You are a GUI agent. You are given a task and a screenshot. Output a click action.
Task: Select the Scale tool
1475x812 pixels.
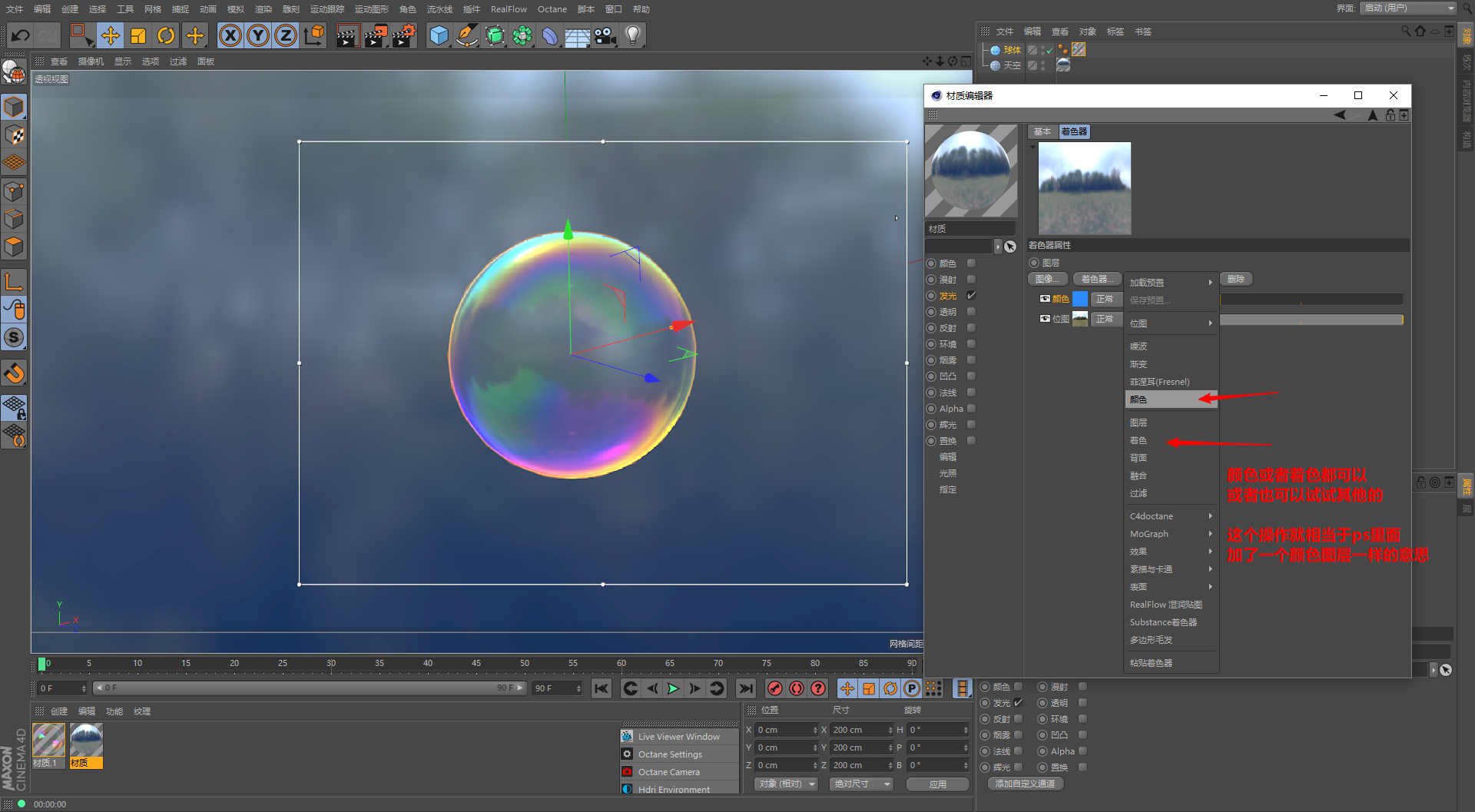click(138, 35)
